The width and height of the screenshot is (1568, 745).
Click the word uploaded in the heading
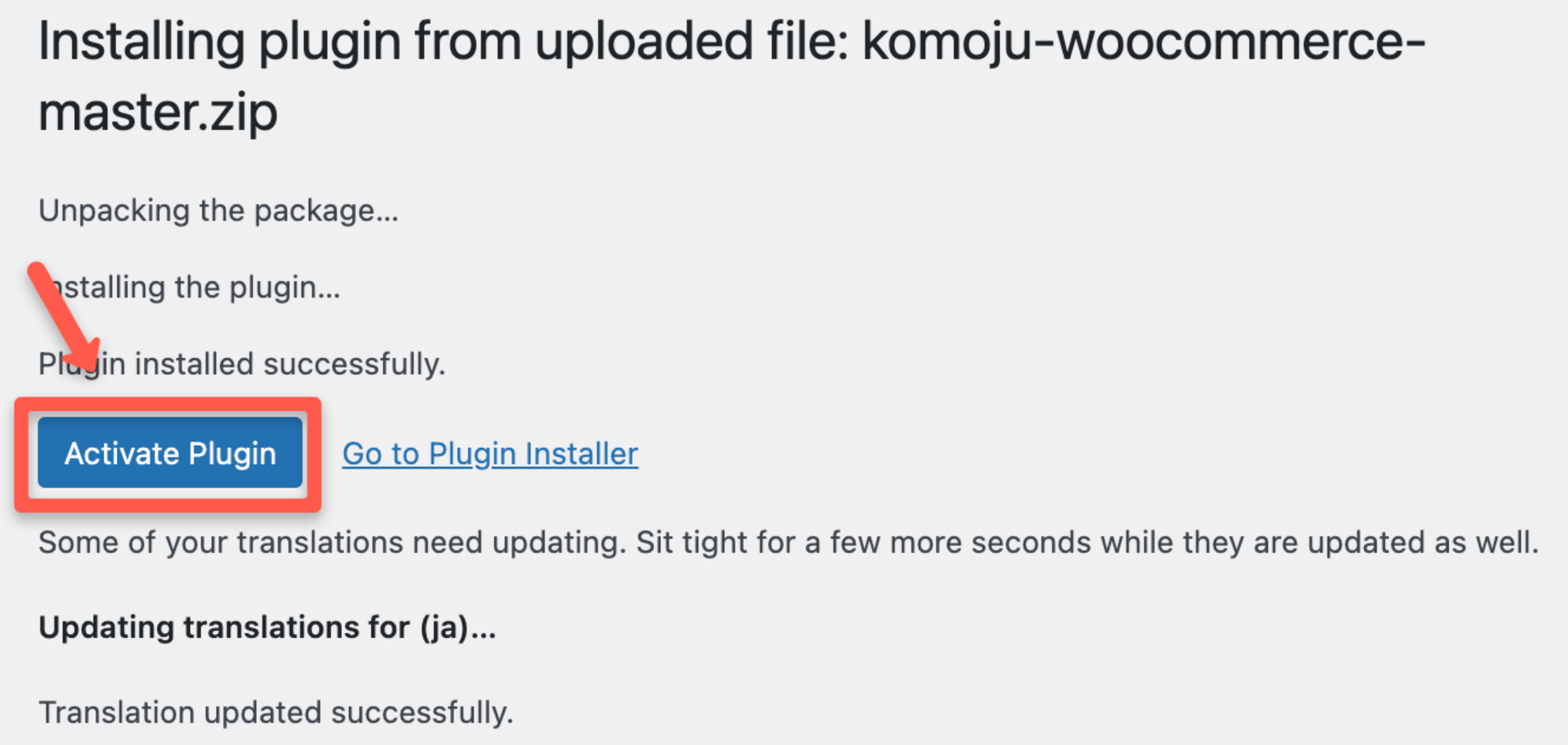[644, 43]
